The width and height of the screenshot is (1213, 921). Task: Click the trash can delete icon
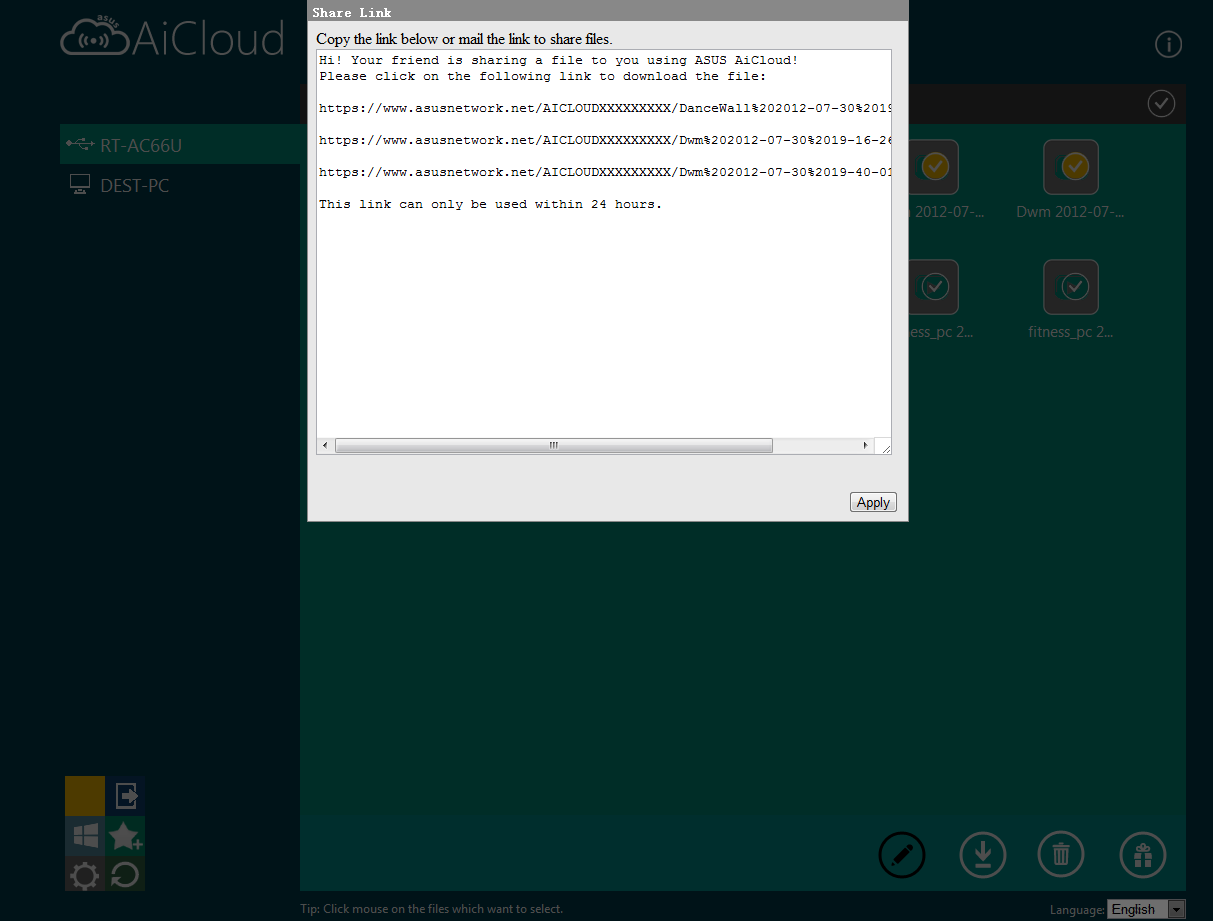(1061, 855)
